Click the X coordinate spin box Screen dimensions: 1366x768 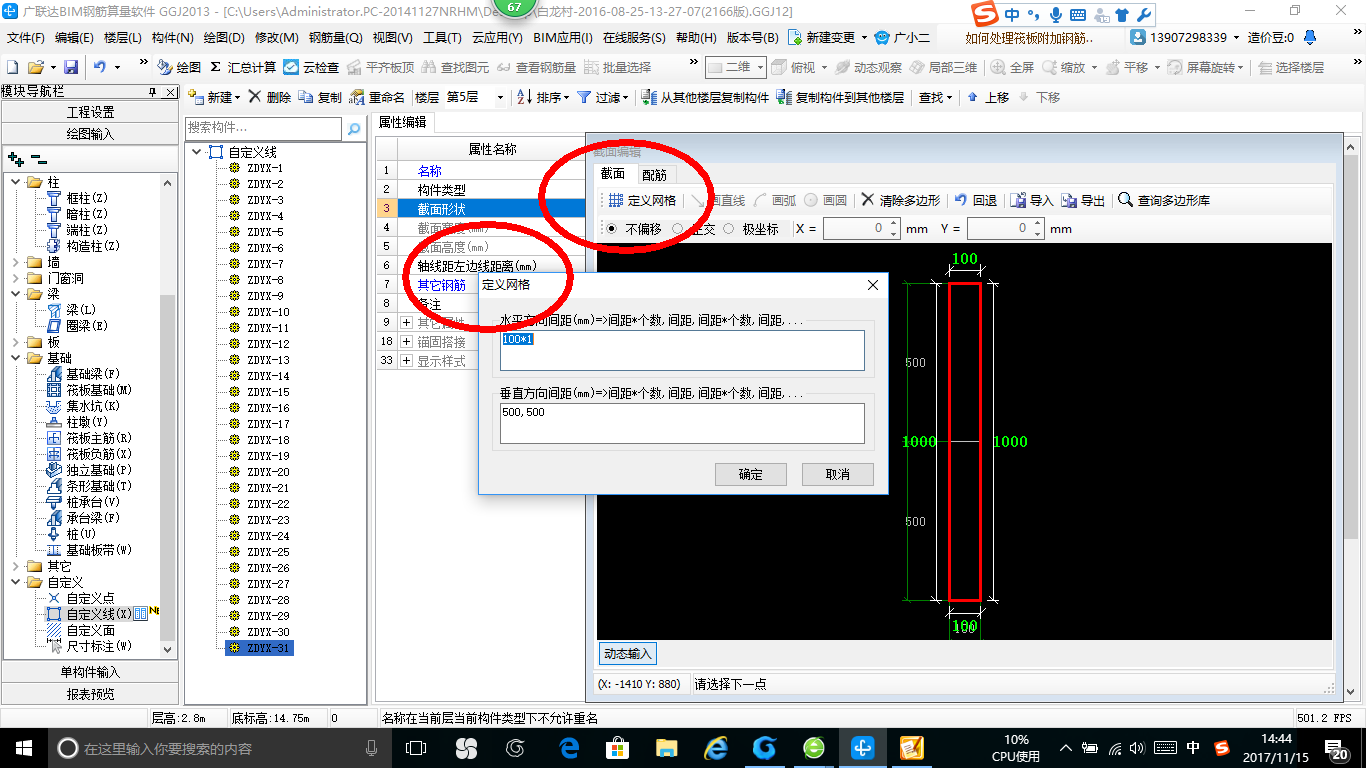(x=862, y=229)
